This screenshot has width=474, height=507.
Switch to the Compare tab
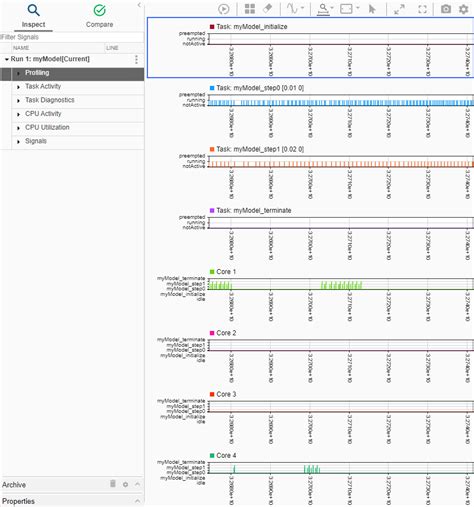click(x=99, y=16)
